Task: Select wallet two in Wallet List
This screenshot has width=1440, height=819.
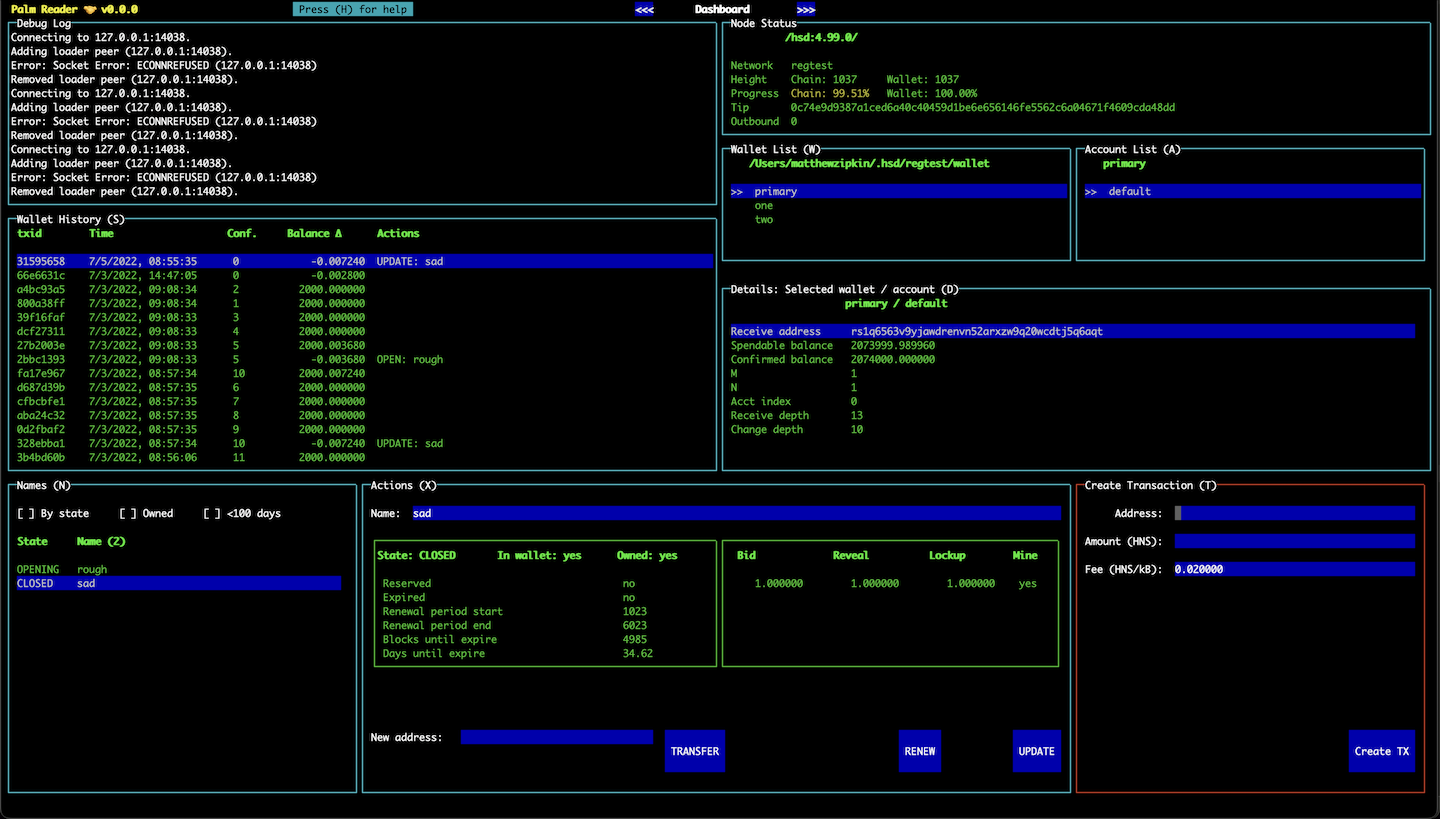Action: click(x=899, y=219)
